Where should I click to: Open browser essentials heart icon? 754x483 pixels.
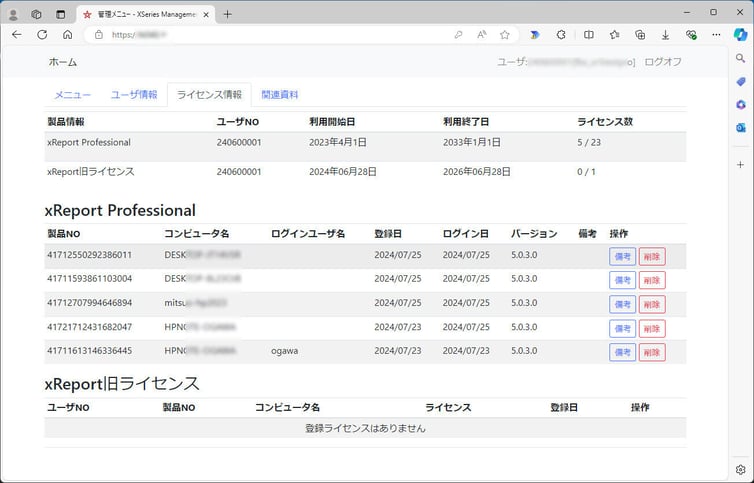[691, 35]
